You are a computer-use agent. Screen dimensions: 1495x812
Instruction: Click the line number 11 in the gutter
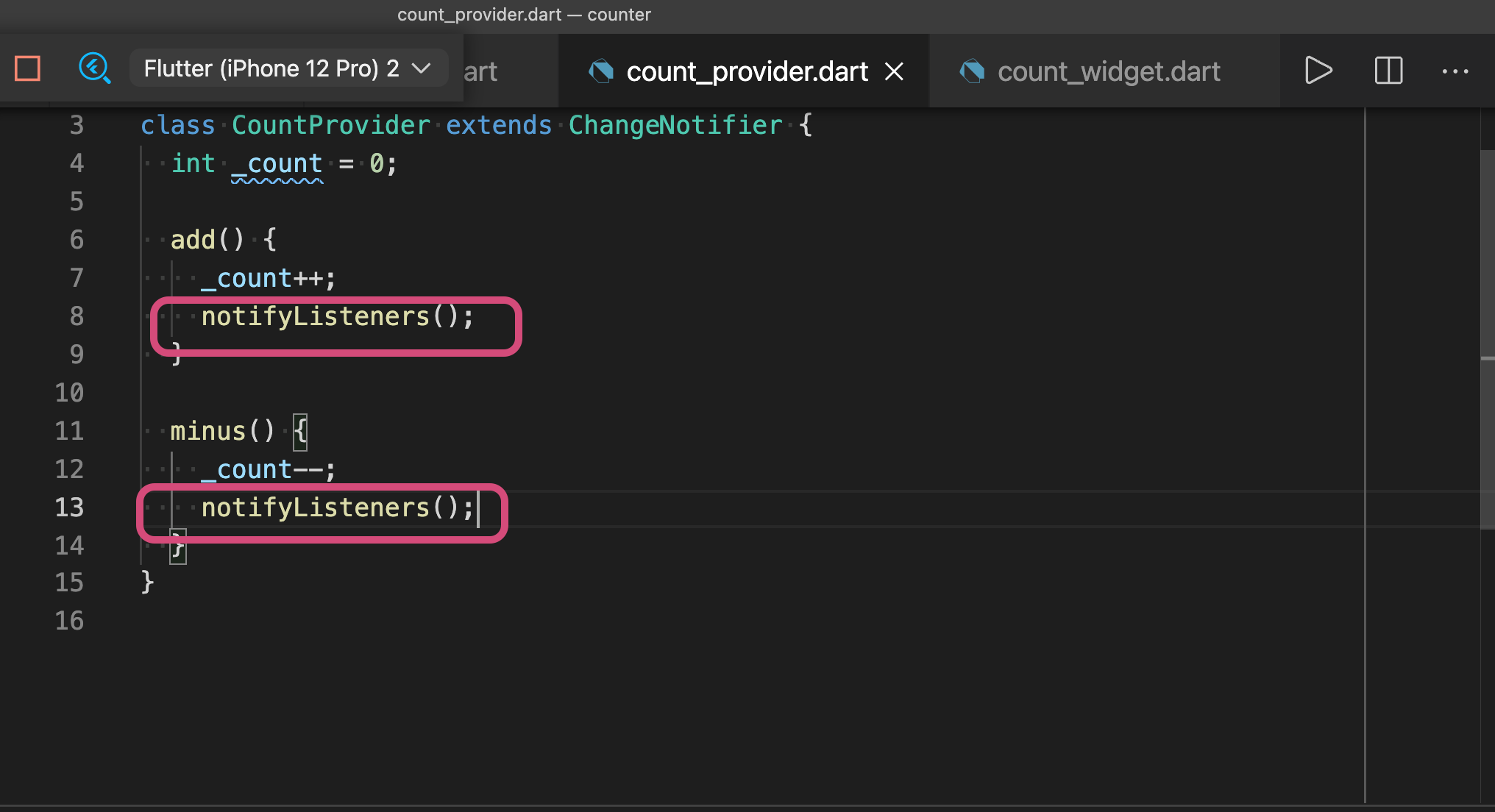click(69, 430)
